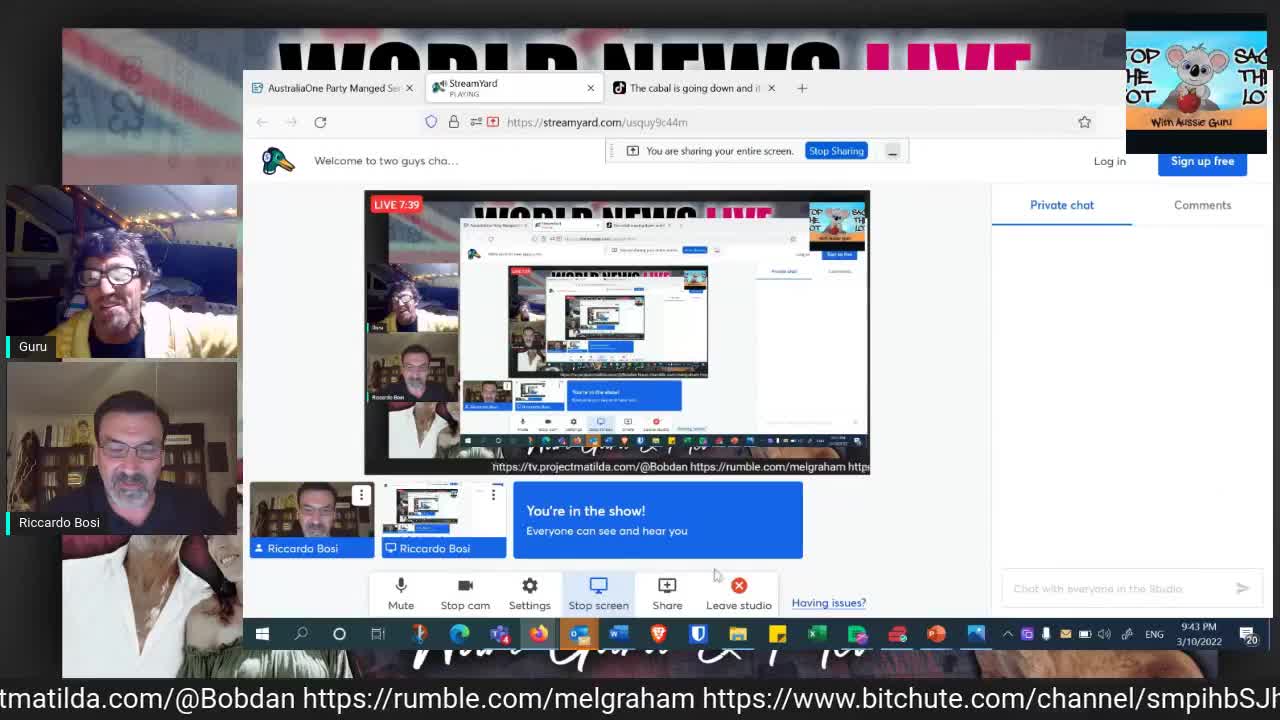The width and height of the screenshot is (1280, 720).
Task: Open volume control in system tray
Action: coord(1104,634)
